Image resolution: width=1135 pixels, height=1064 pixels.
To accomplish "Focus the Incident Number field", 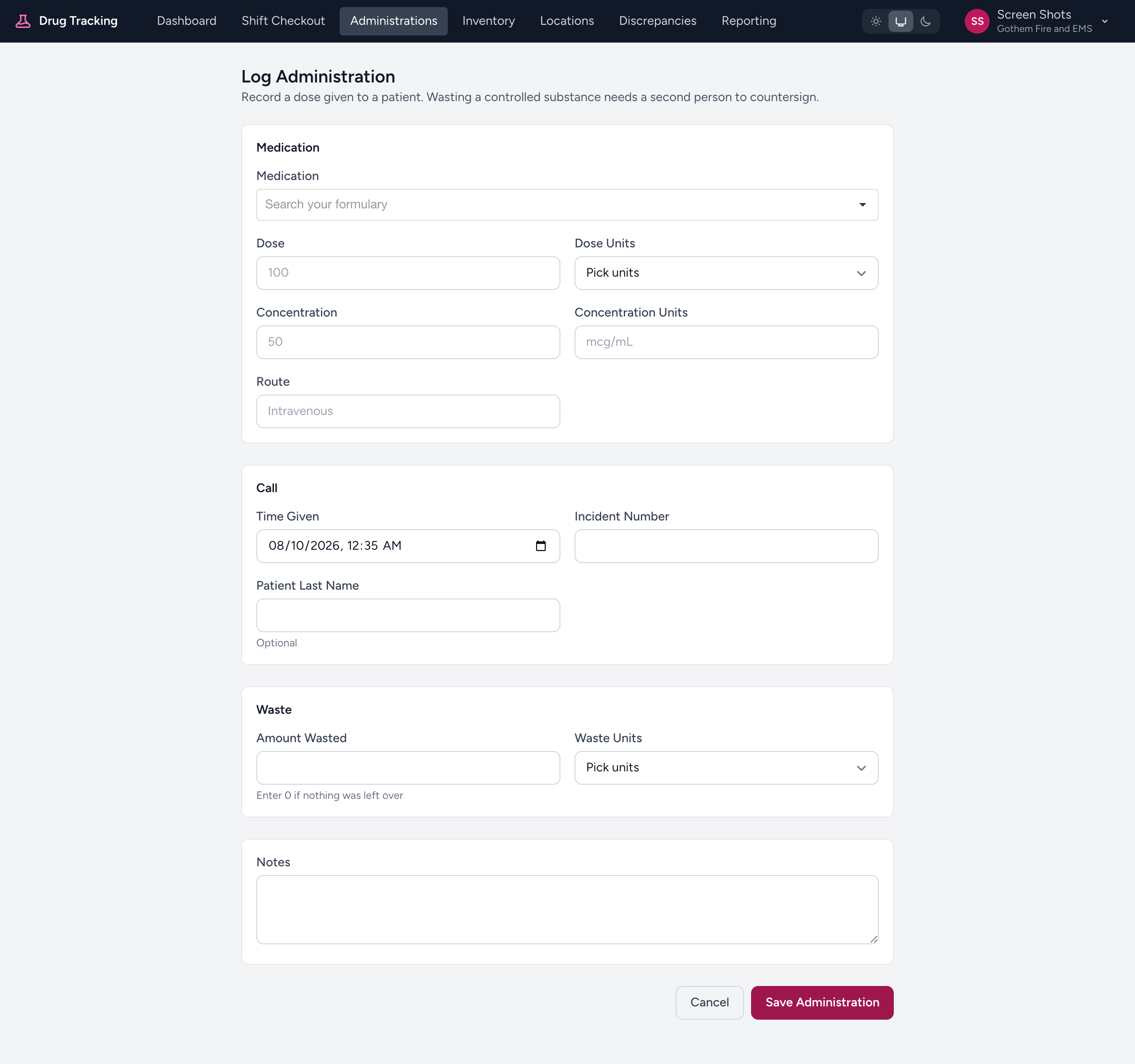I will 726,546.
